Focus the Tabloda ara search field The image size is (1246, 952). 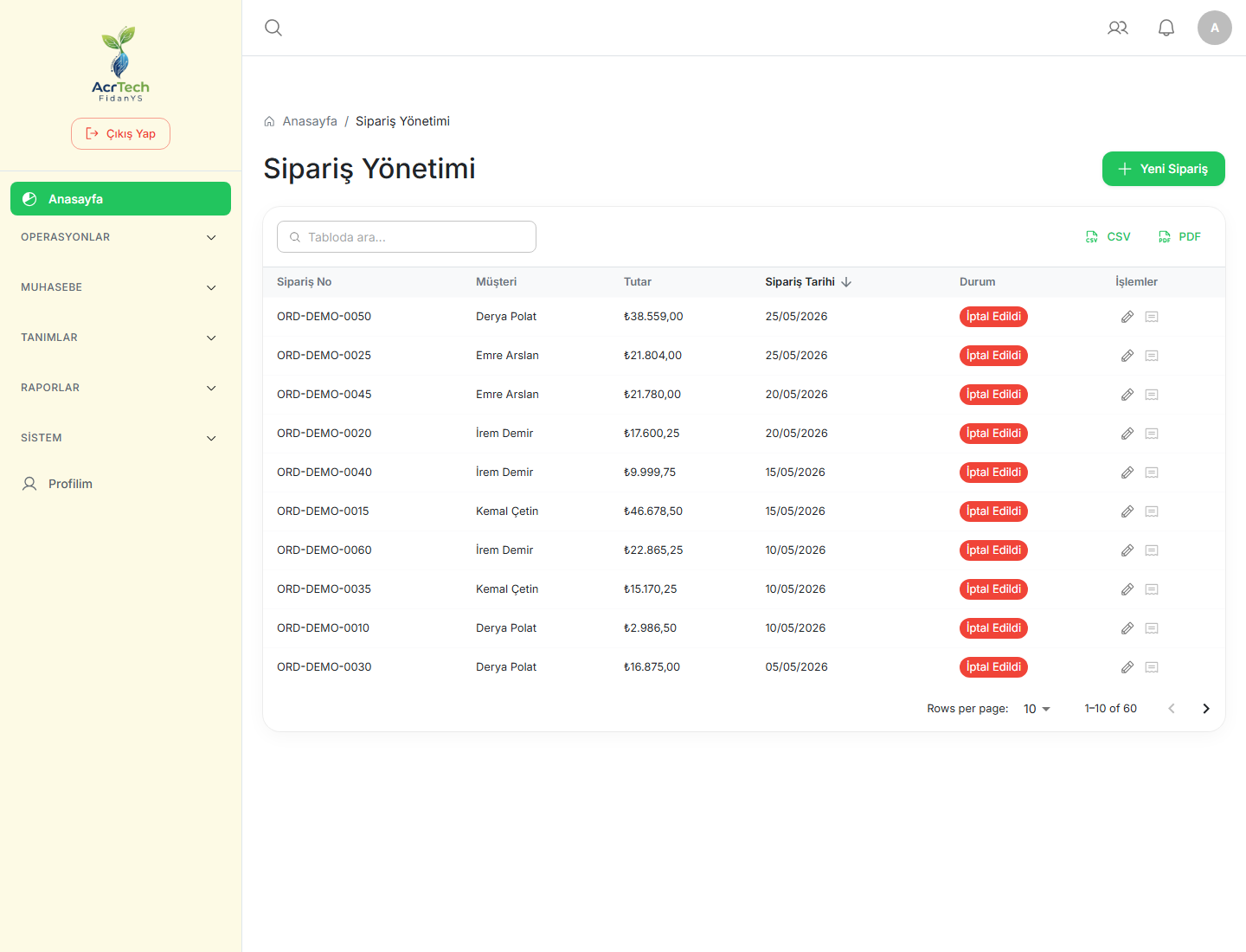[x=407, y=236]
